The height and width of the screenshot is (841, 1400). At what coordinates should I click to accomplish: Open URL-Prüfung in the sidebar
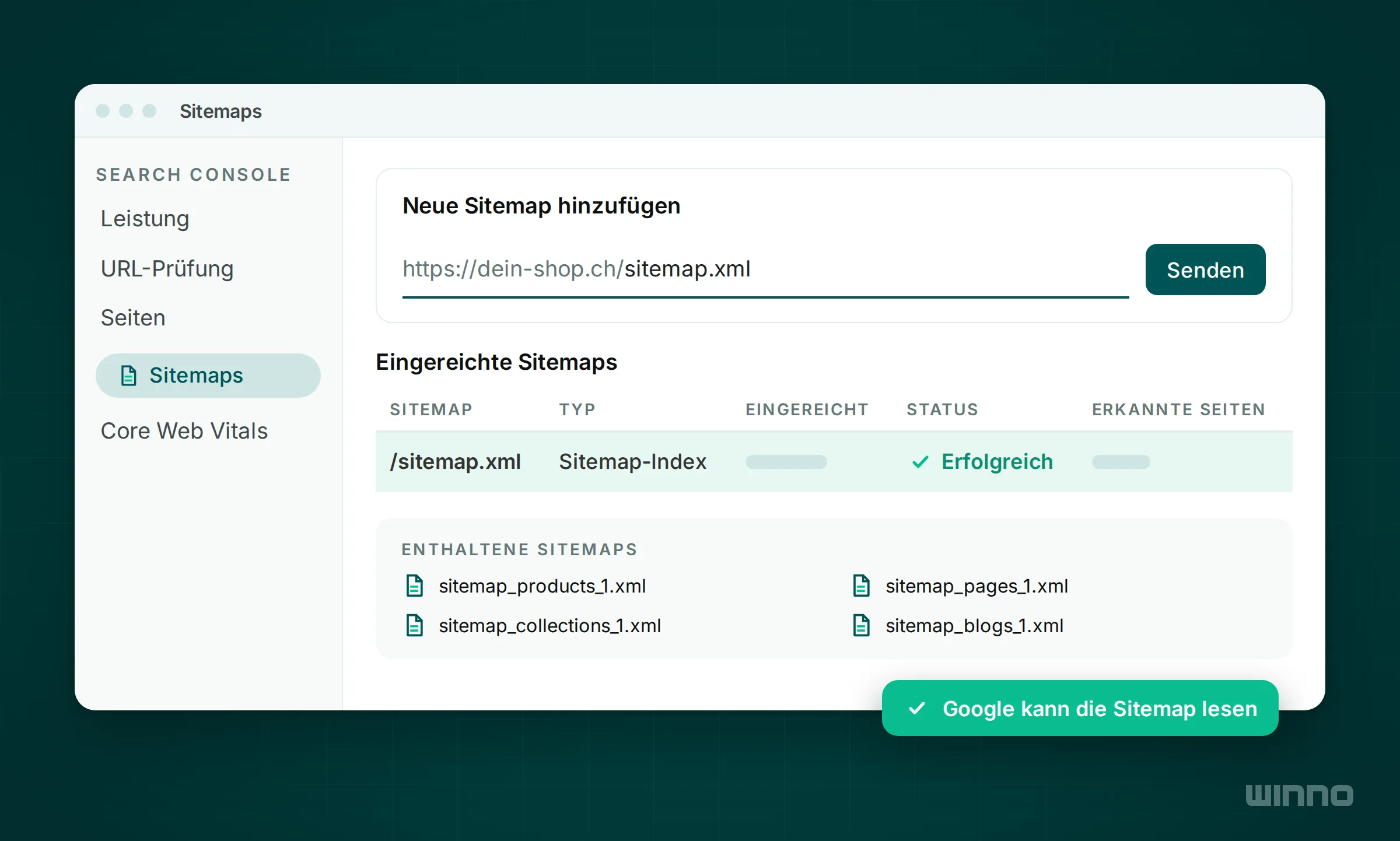[167, 269]
